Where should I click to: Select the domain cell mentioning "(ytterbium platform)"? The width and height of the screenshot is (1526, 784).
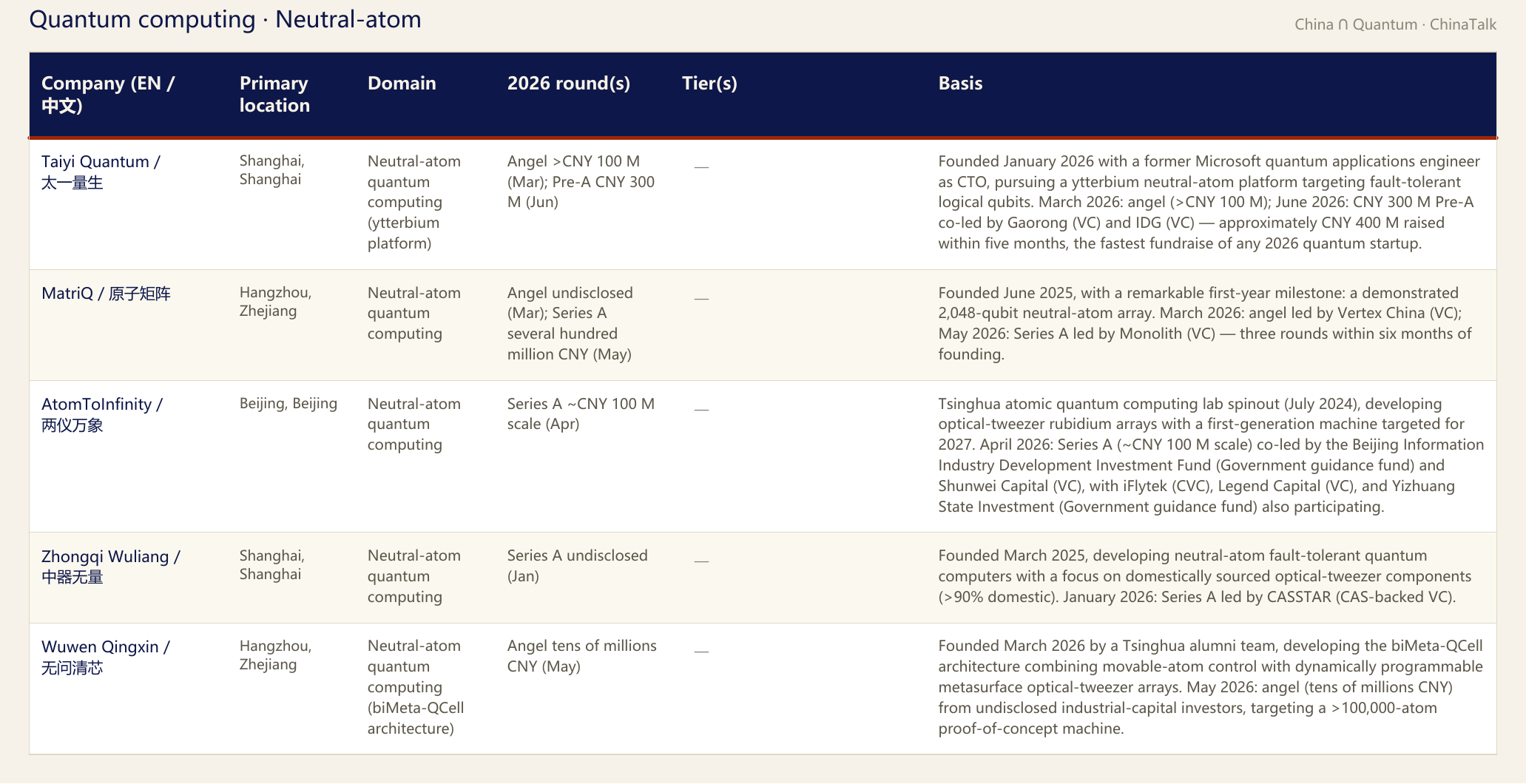point(414,202)
